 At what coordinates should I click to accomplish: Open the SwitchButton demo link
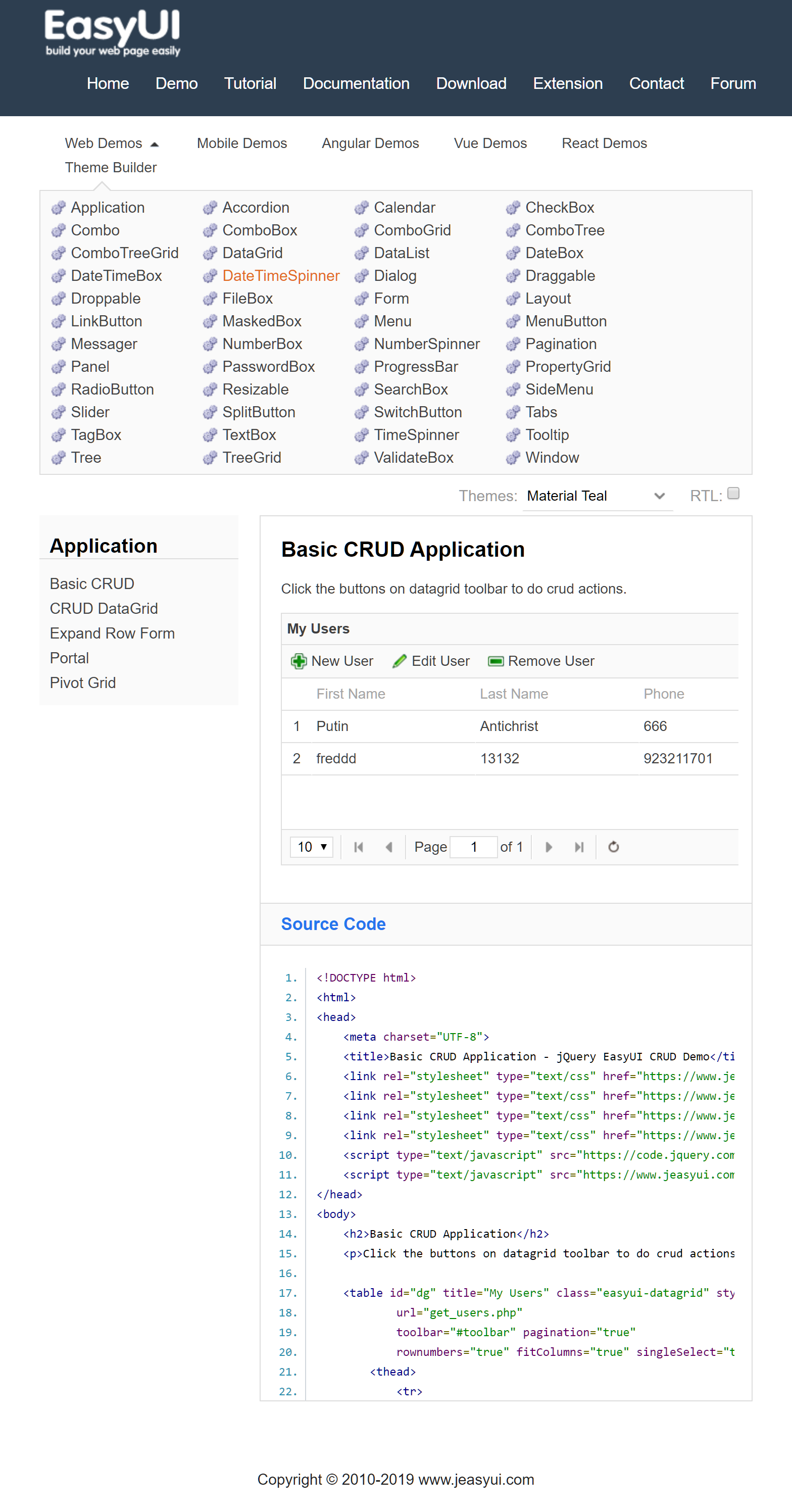click(418, 412)
